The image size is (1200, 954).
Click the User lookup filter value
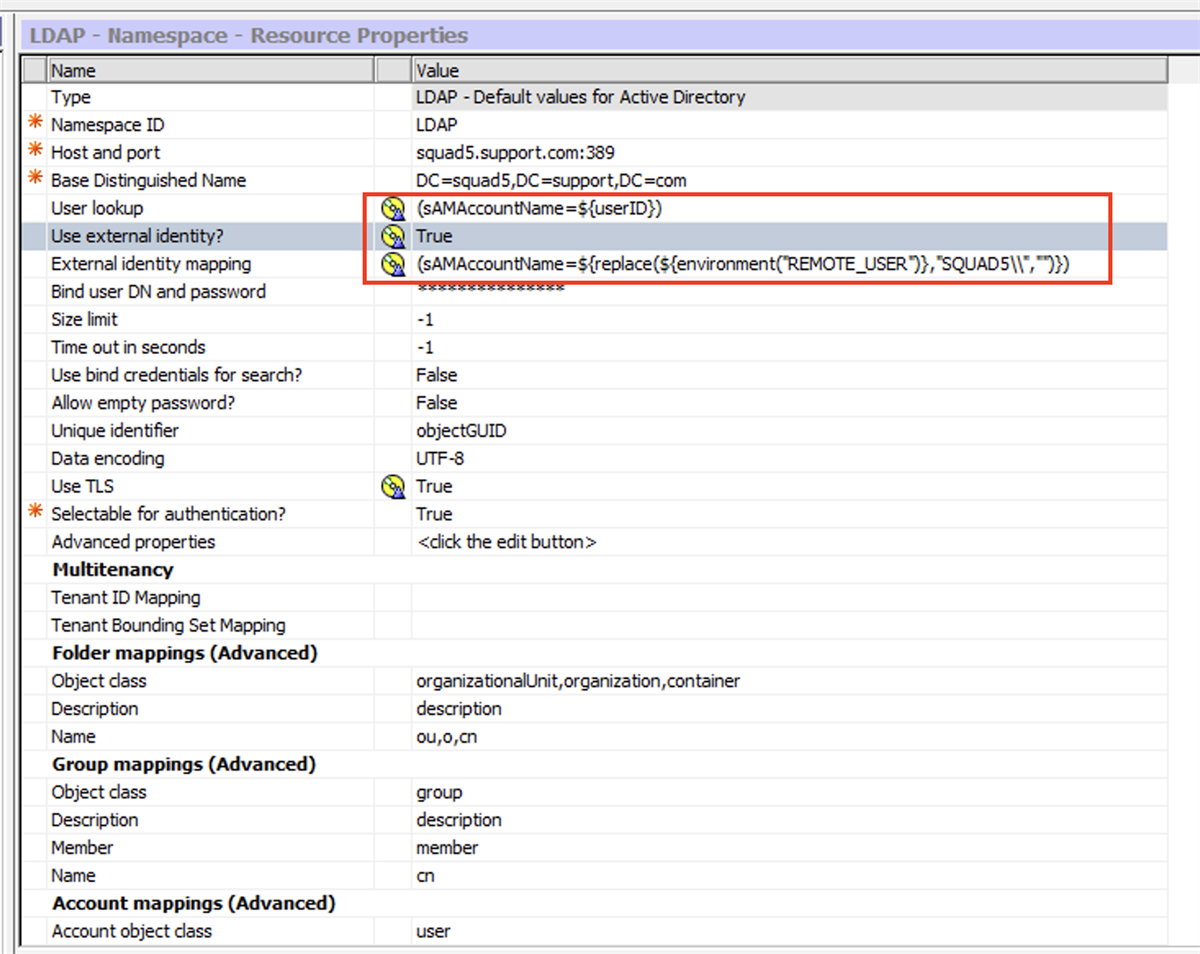point(540,209)
